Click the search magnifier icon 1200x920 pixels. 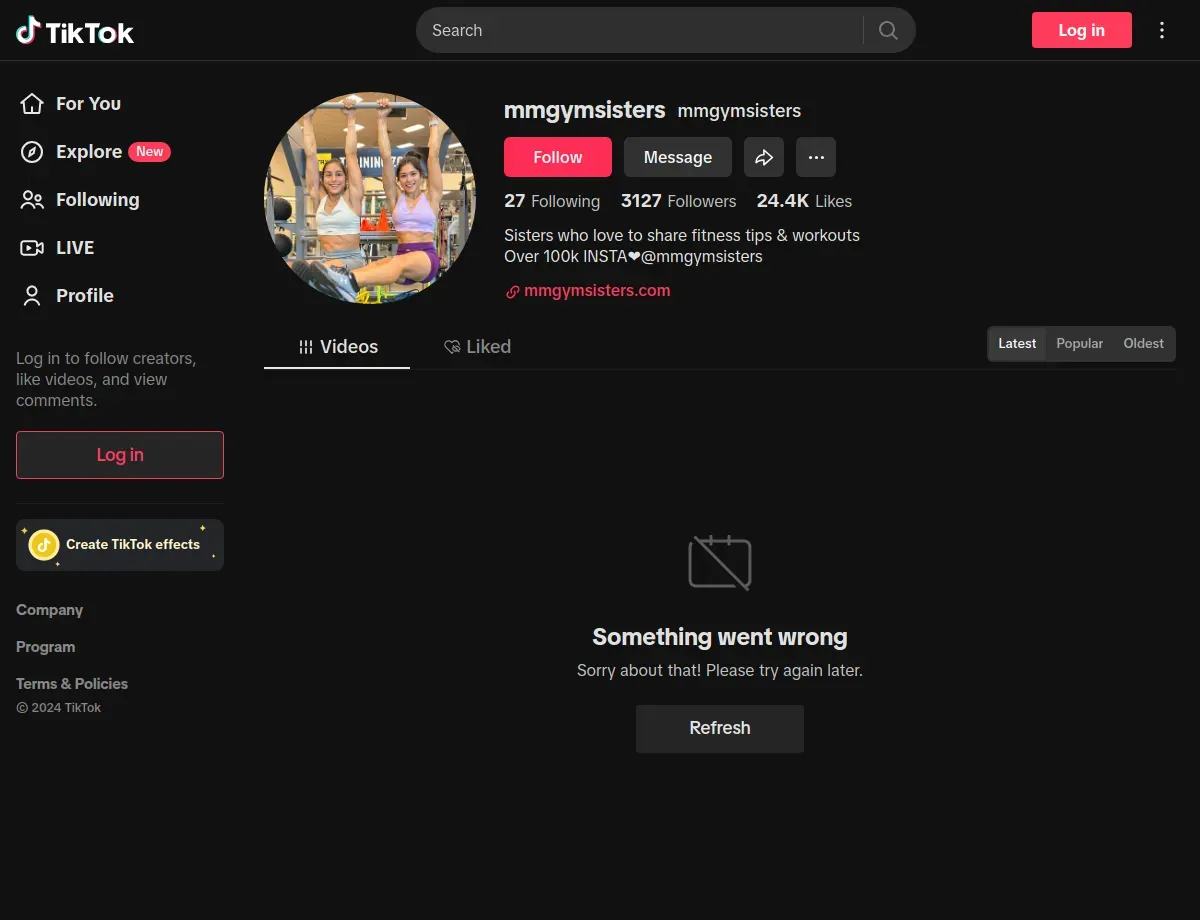pos(888,30)
